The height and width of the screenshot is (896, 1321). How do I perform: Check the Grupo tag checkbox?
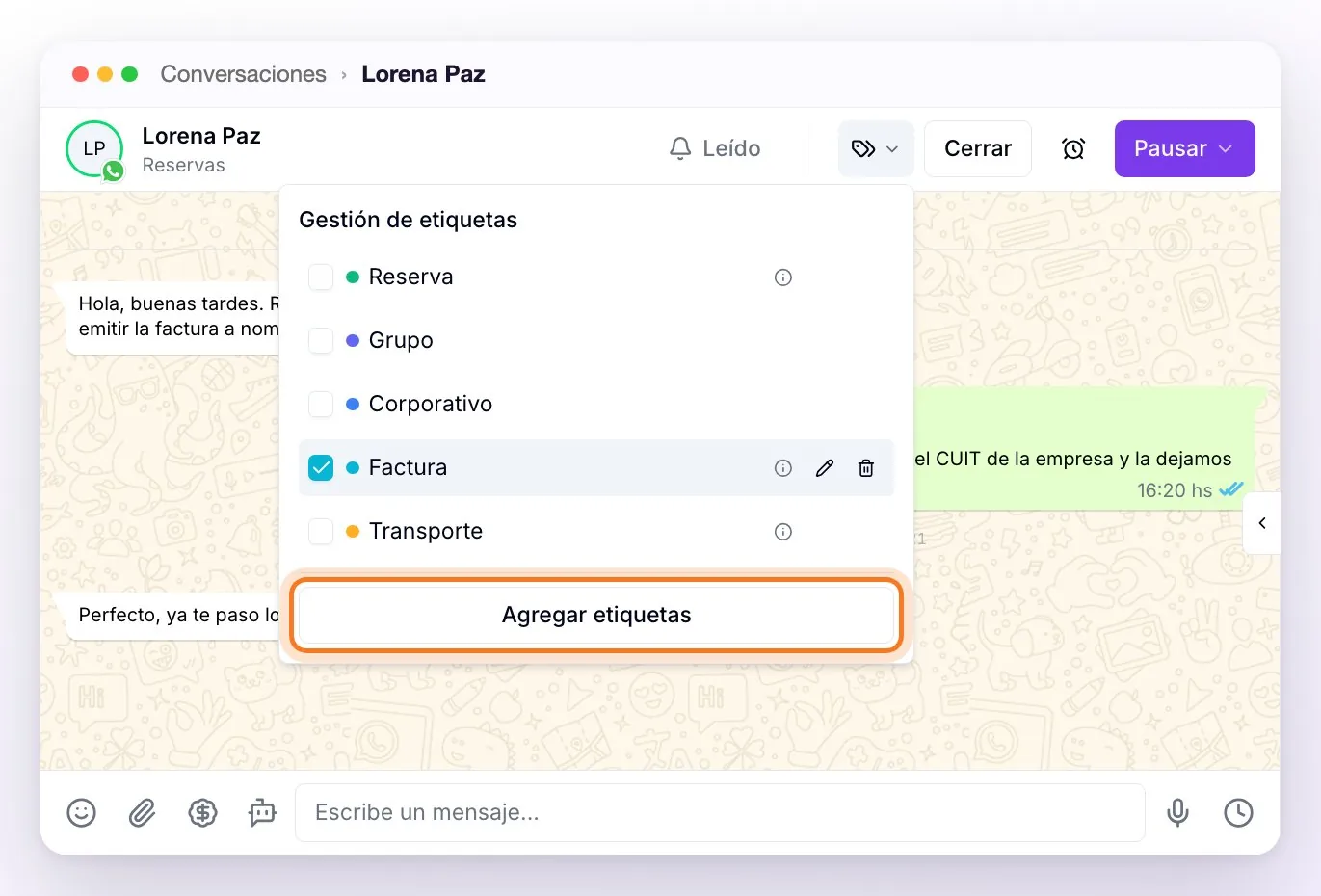tap(321, 341)
